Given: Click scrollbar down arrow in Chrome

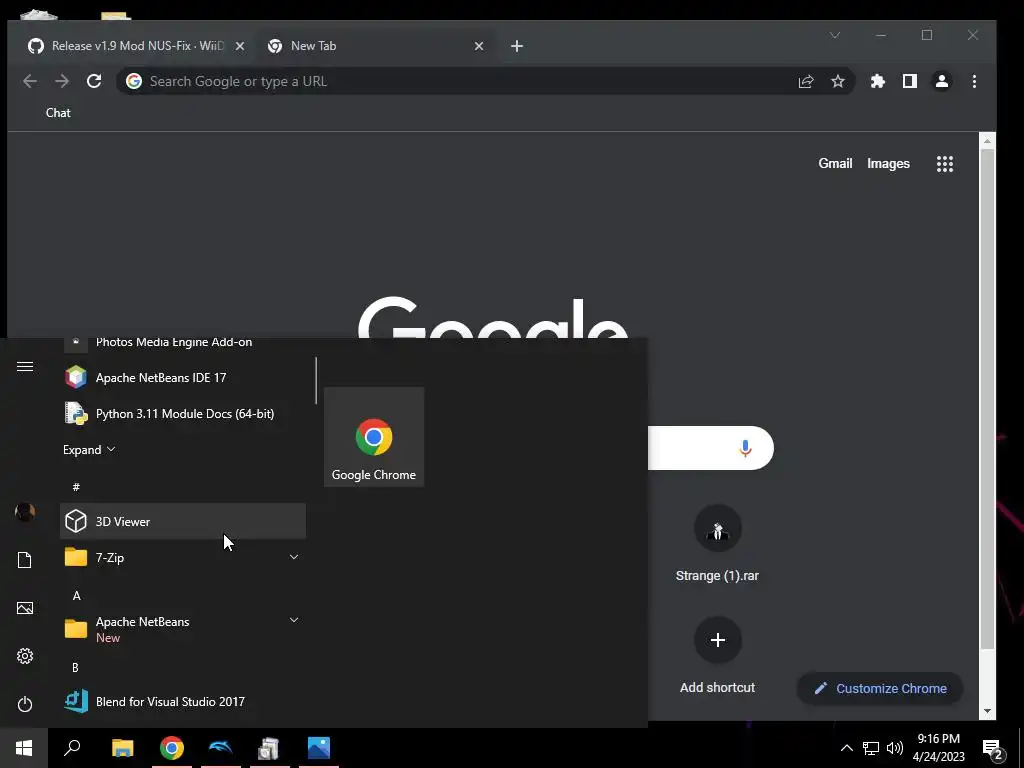Looking at the screenshot, I should coord(987,711).
